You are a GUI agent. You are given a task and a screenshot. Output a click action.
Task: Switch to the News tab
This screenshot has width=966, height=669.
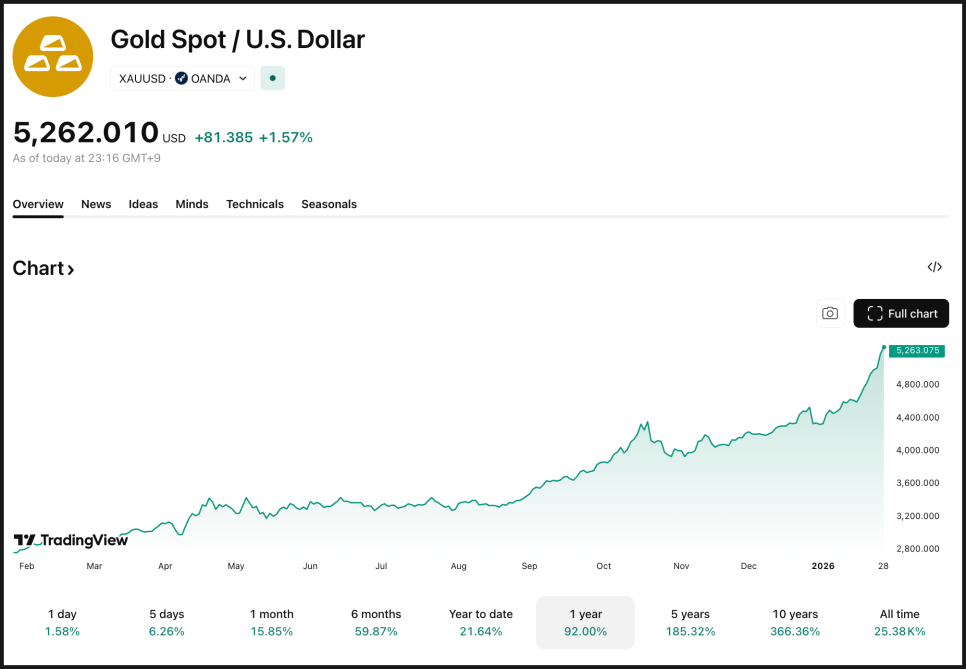pos(96,204)
